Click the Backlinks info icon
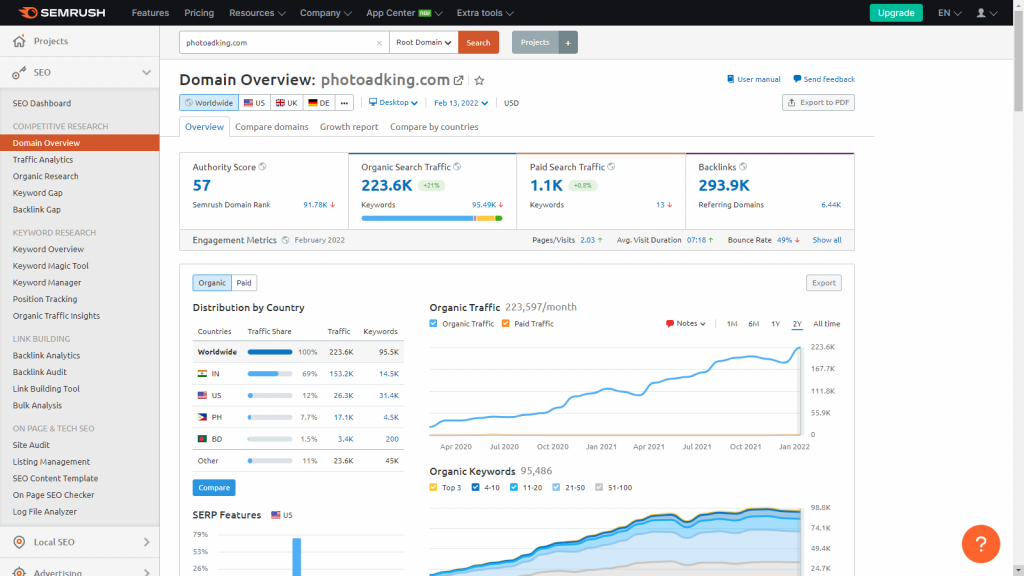 click(x=743, y=167)
